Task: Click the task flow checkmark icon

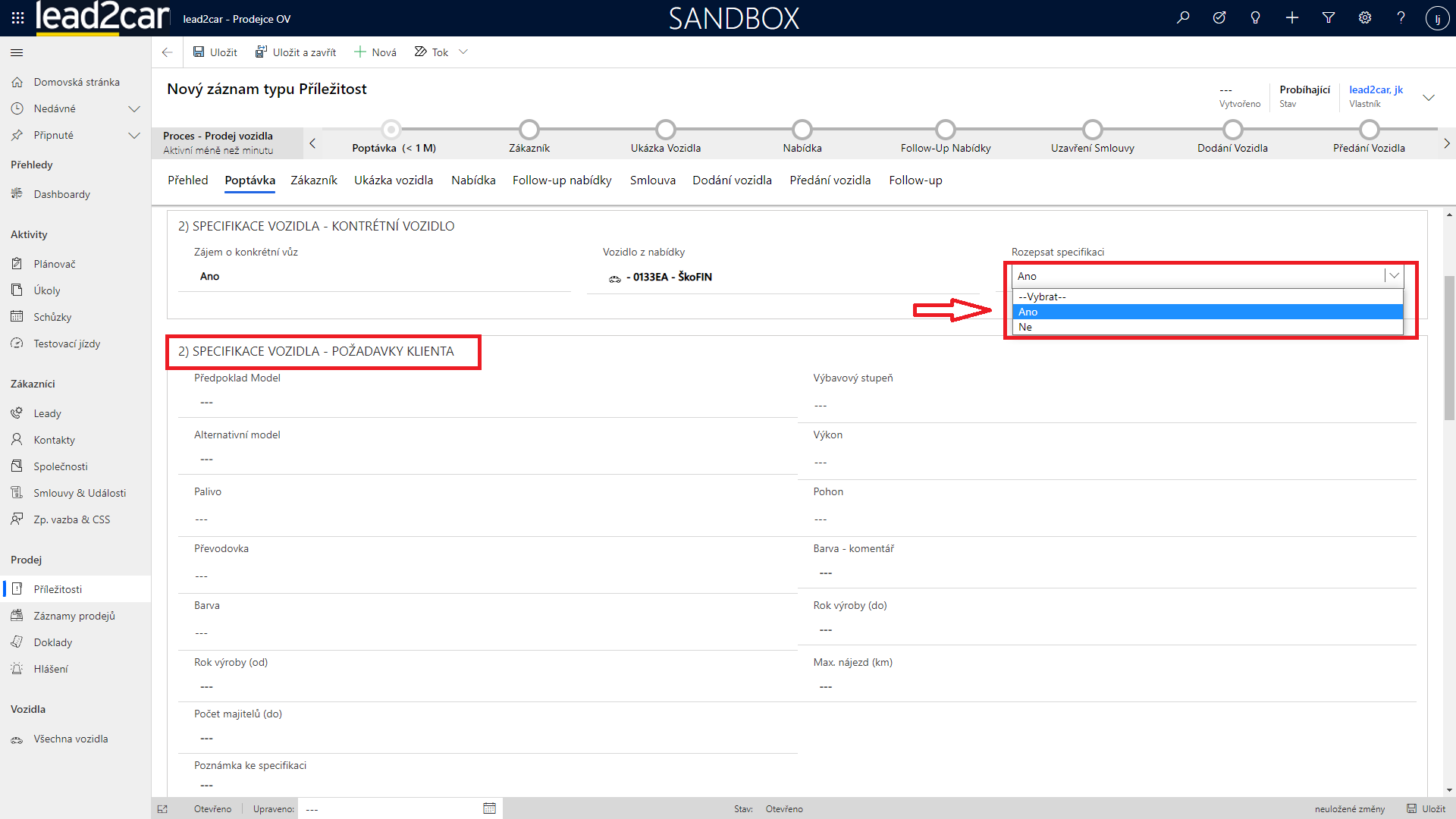Action: 1219,17
